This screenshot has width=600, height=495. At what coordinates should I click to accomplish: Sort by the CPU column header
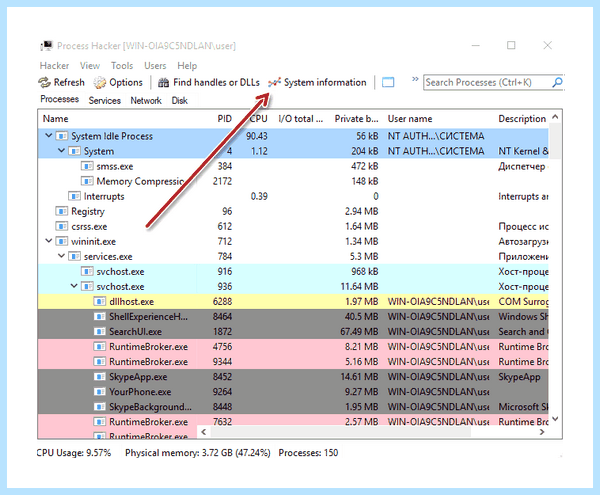259,119
